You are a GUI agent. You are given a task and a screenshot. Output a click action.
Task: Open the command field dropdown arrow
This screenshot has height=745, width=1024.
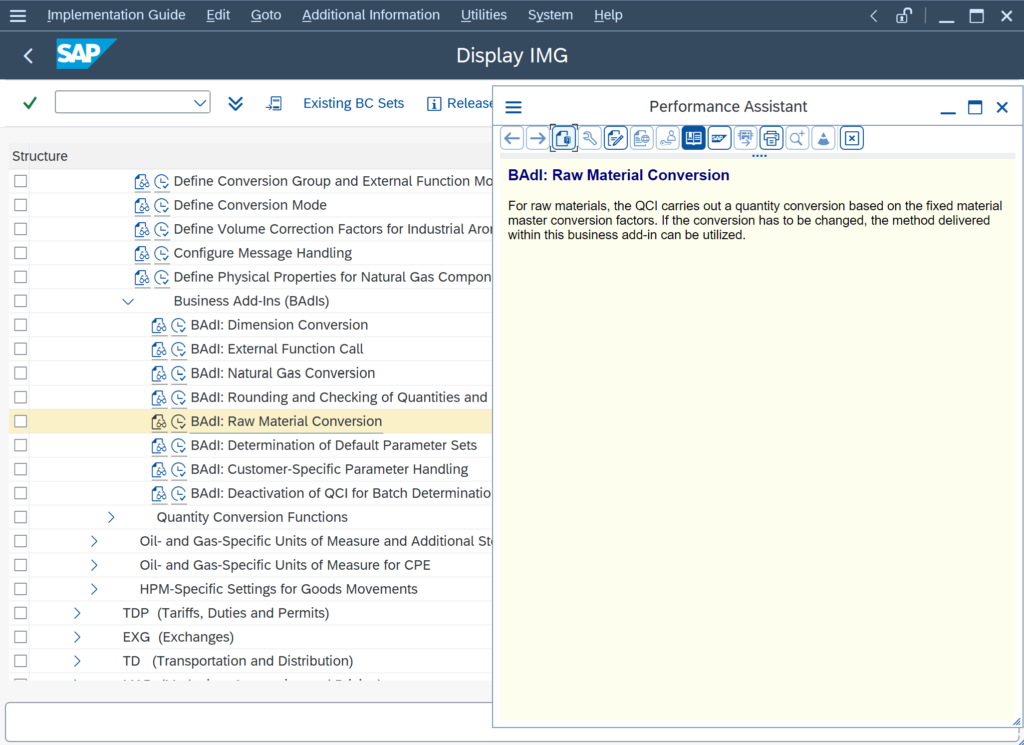click(200, 103)
